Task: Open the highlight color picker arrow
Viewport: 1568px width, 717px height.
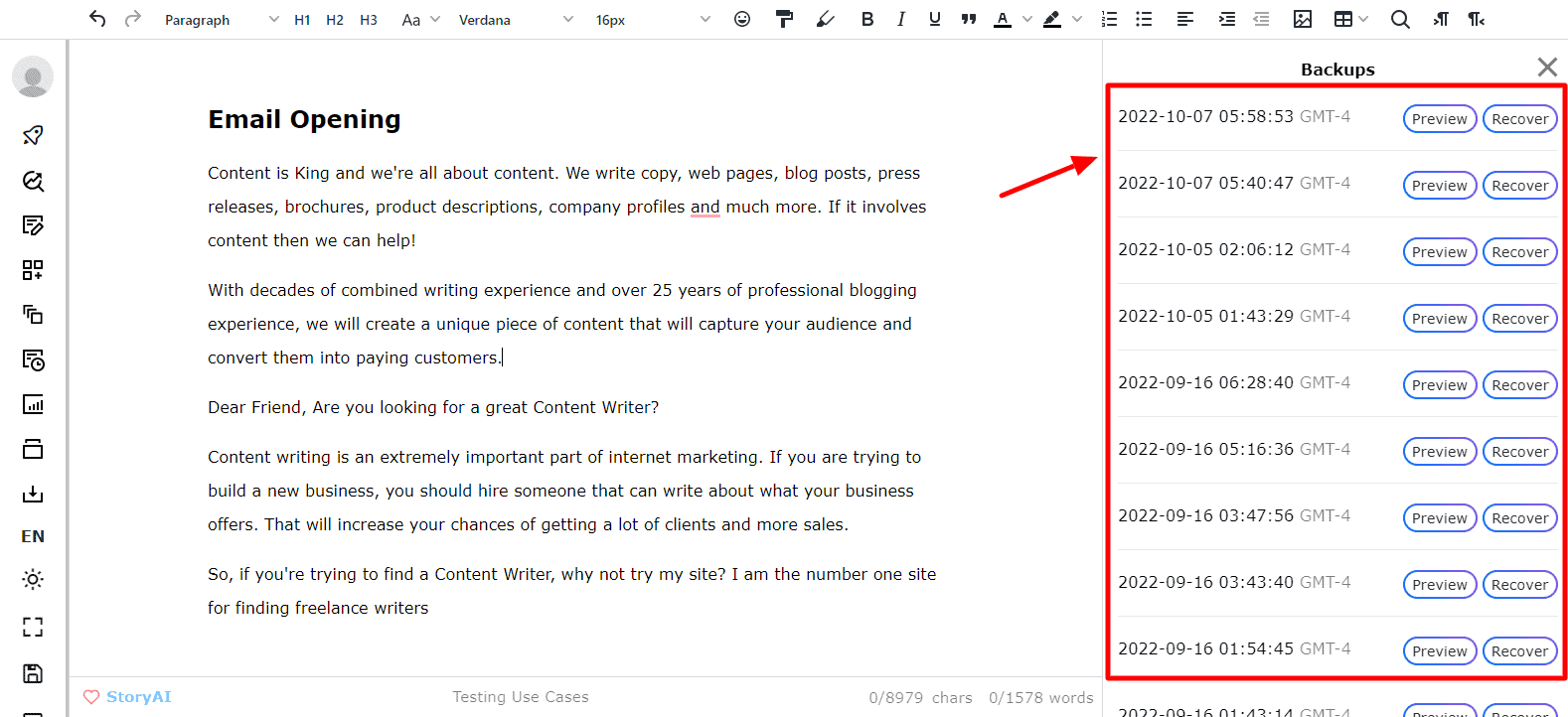Action: point(1077,19)
